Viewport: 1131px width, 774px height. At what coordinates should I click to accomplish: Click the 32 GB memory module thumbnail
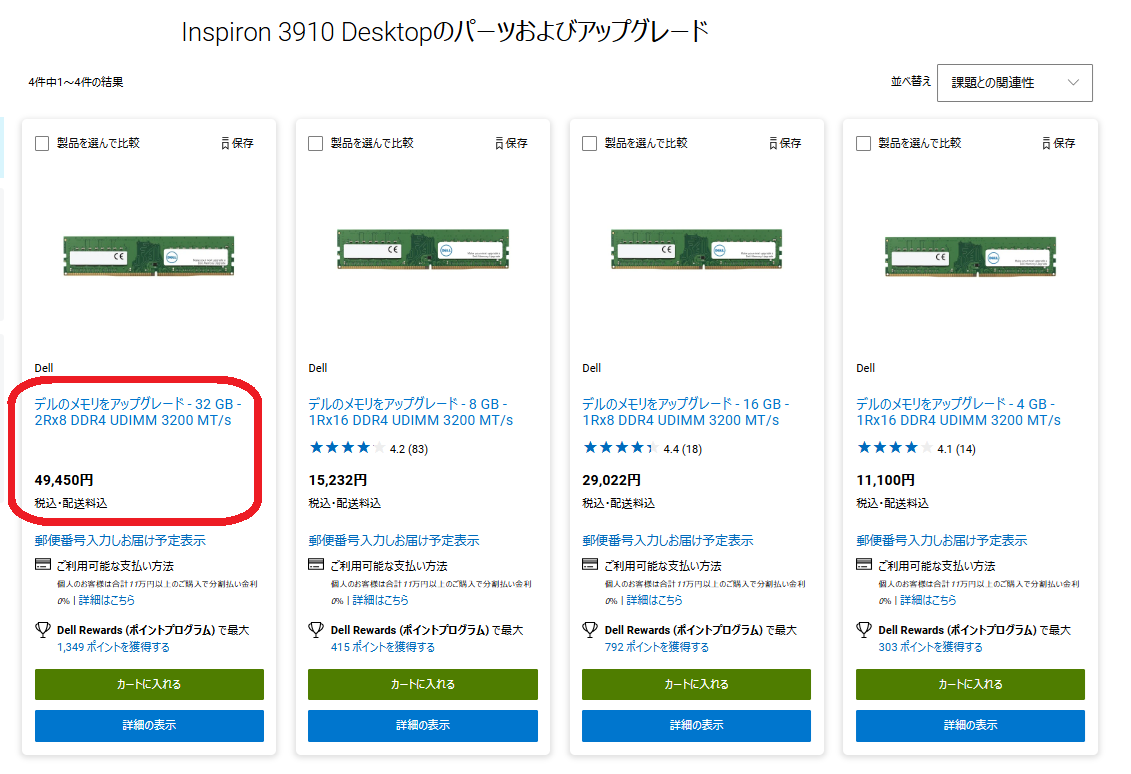click(x=149, y=255)
